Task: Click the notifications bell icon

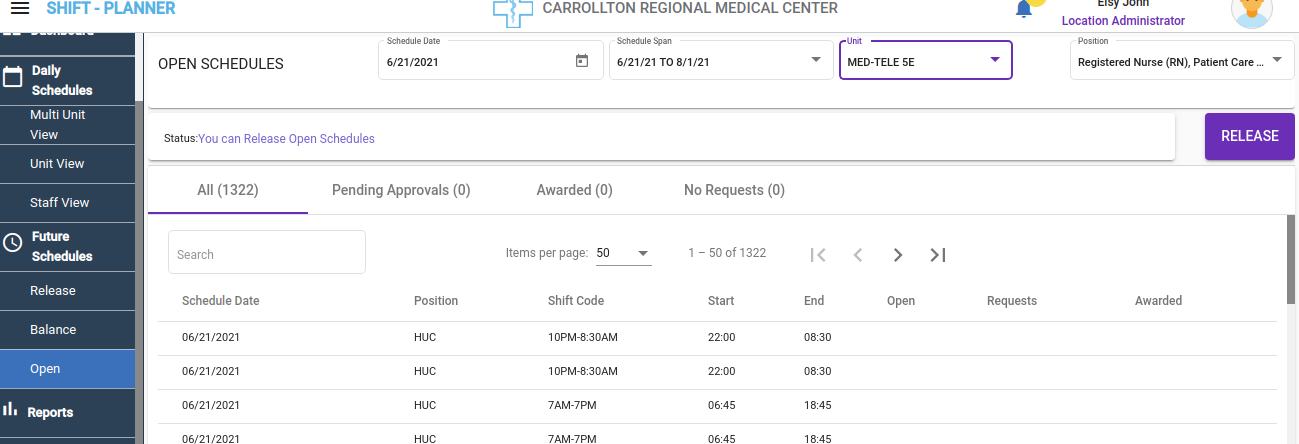Action: pyautogui.click(x=1024, y=9)
